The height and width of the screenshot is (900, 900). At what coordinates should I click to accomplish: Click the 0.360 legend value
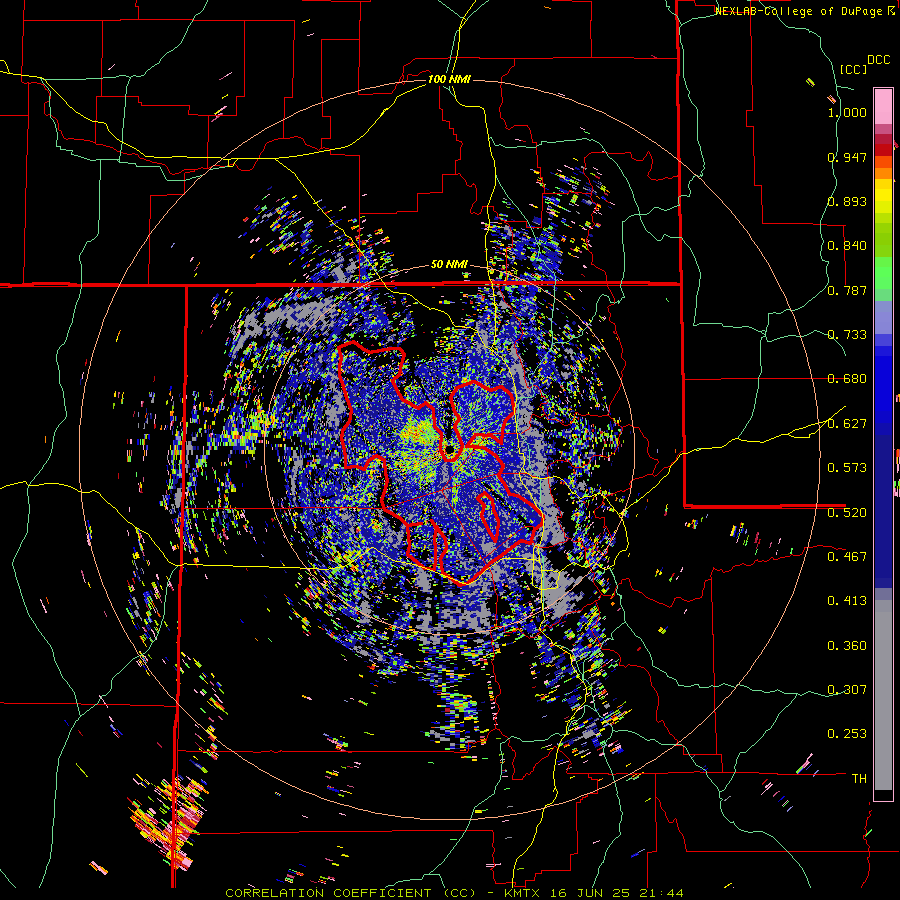(x=847, y=646)
